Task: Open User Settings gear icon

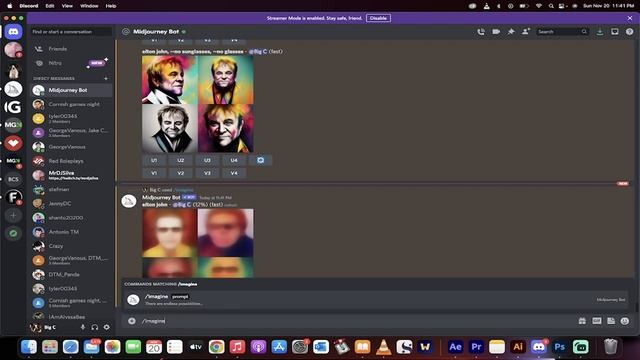Action: (107, 327)
